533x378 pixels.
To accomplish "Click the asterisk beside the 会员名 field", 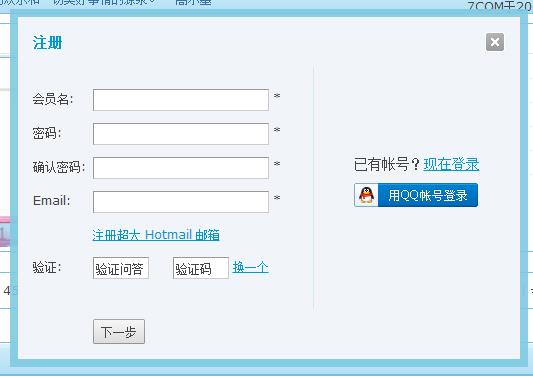I will click(277, 96).
